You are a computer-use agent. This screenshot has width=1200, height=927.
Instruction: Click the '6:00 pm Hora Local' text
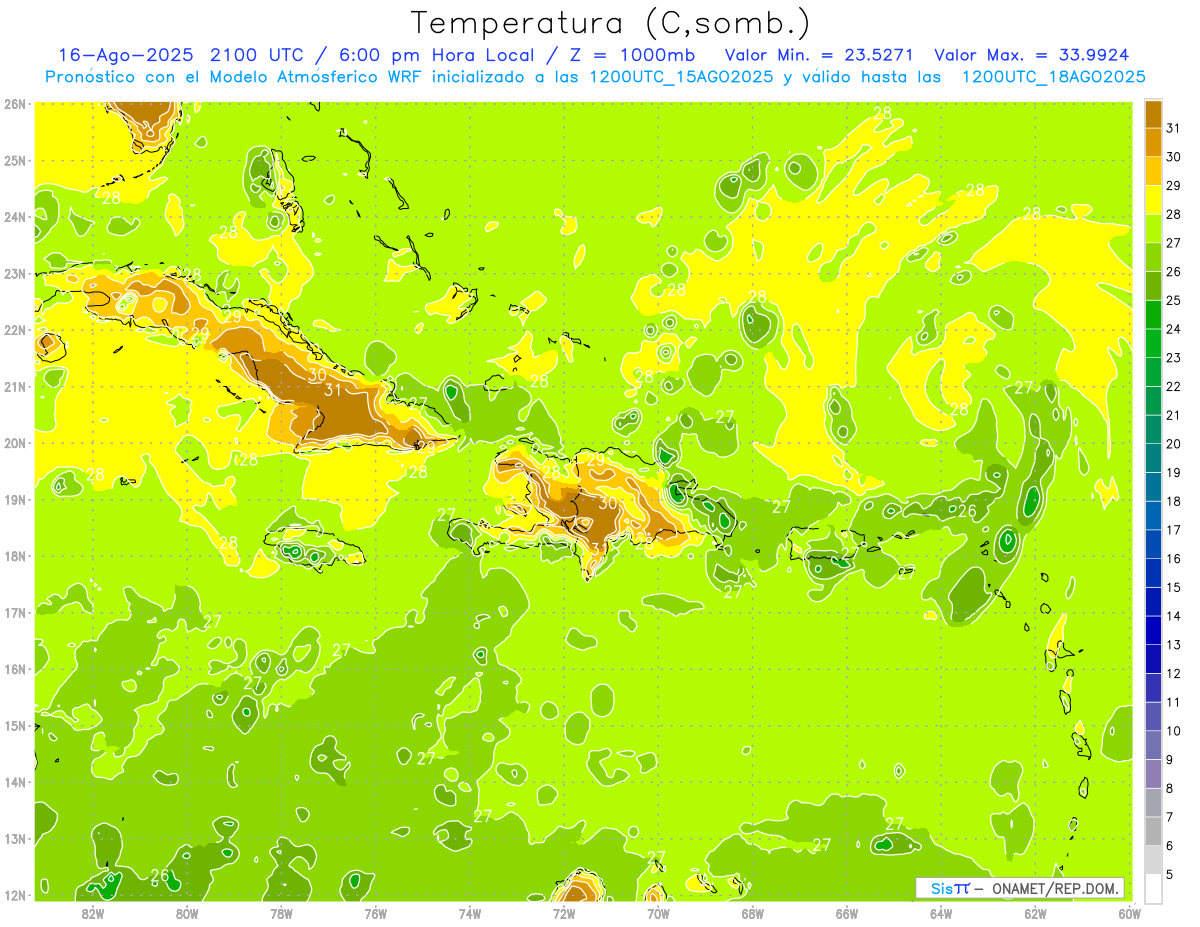click(435, 55)
